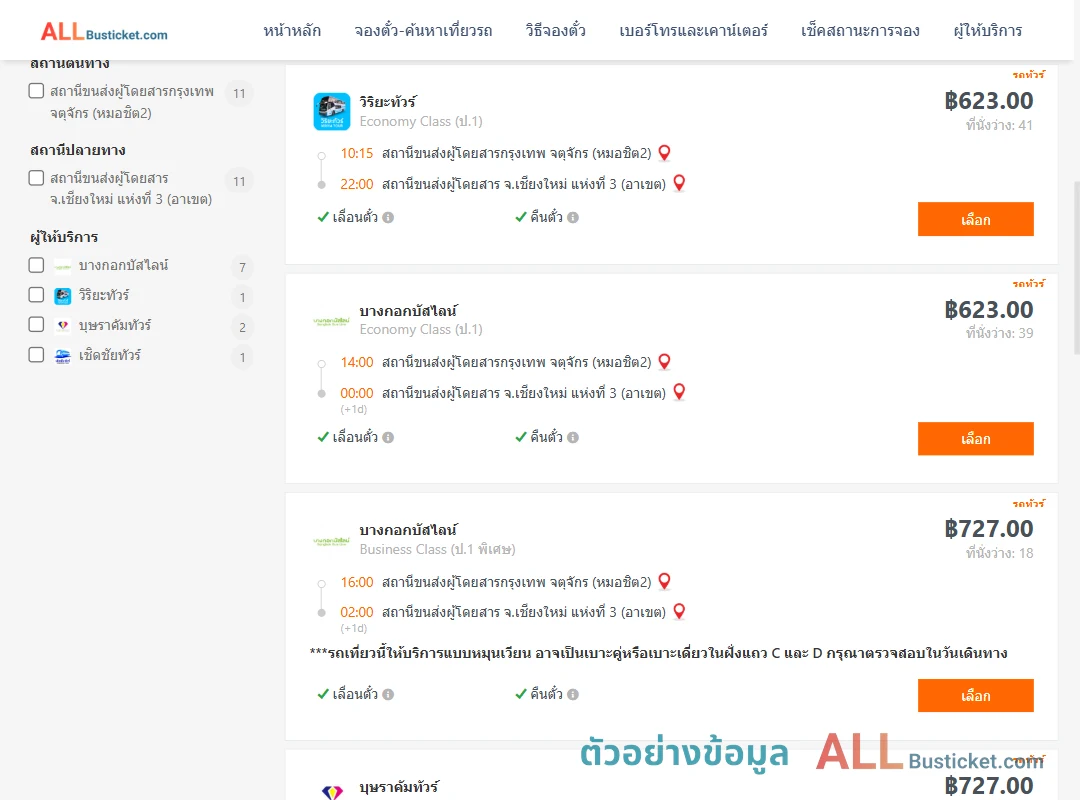
Task: Click ที่นั่งว่าง: 18 seat count
Action: [999, 553]
